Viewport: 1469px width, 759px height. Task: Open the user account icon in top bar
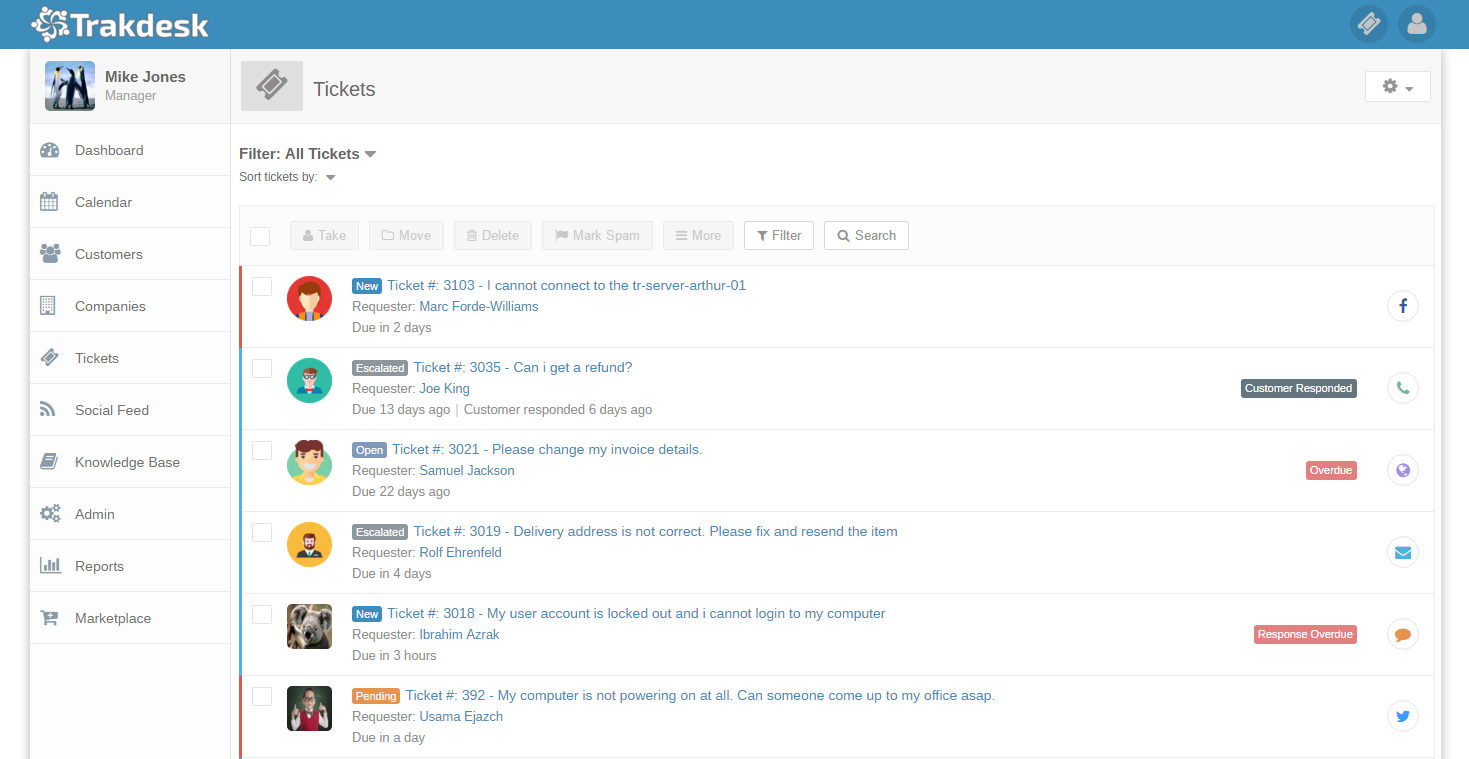pos(1417,23)
